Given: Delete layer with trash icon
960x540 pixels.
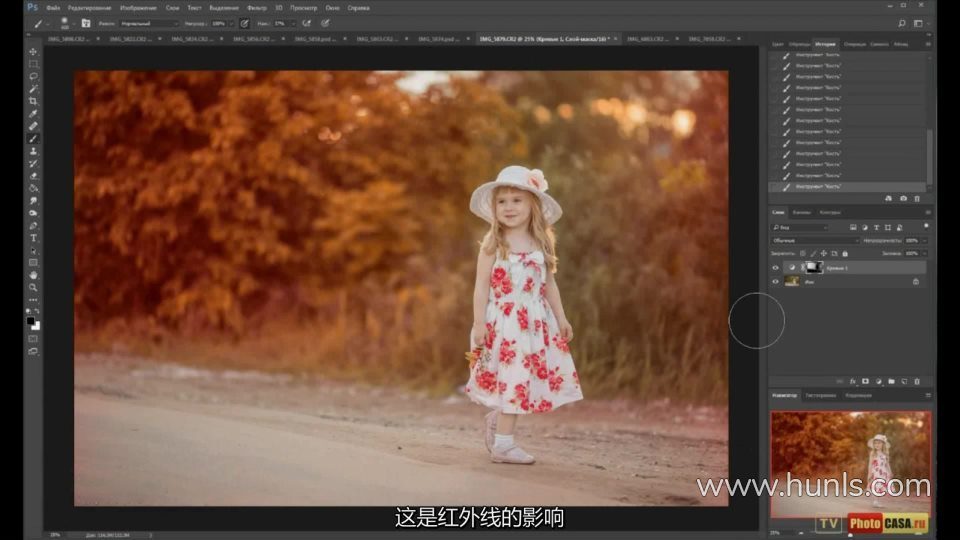Looking at the screenshot, I should coord(917,381).
